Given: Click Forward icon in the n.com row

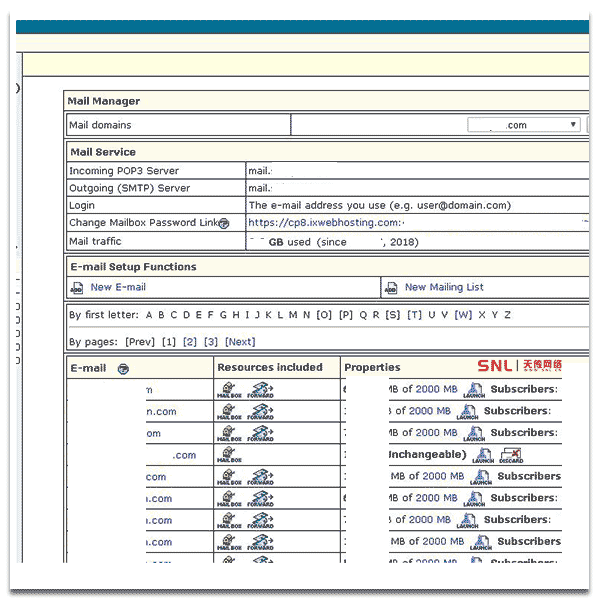Looking at the screenshot, I should pyautogui.click(x=261, y=412).
